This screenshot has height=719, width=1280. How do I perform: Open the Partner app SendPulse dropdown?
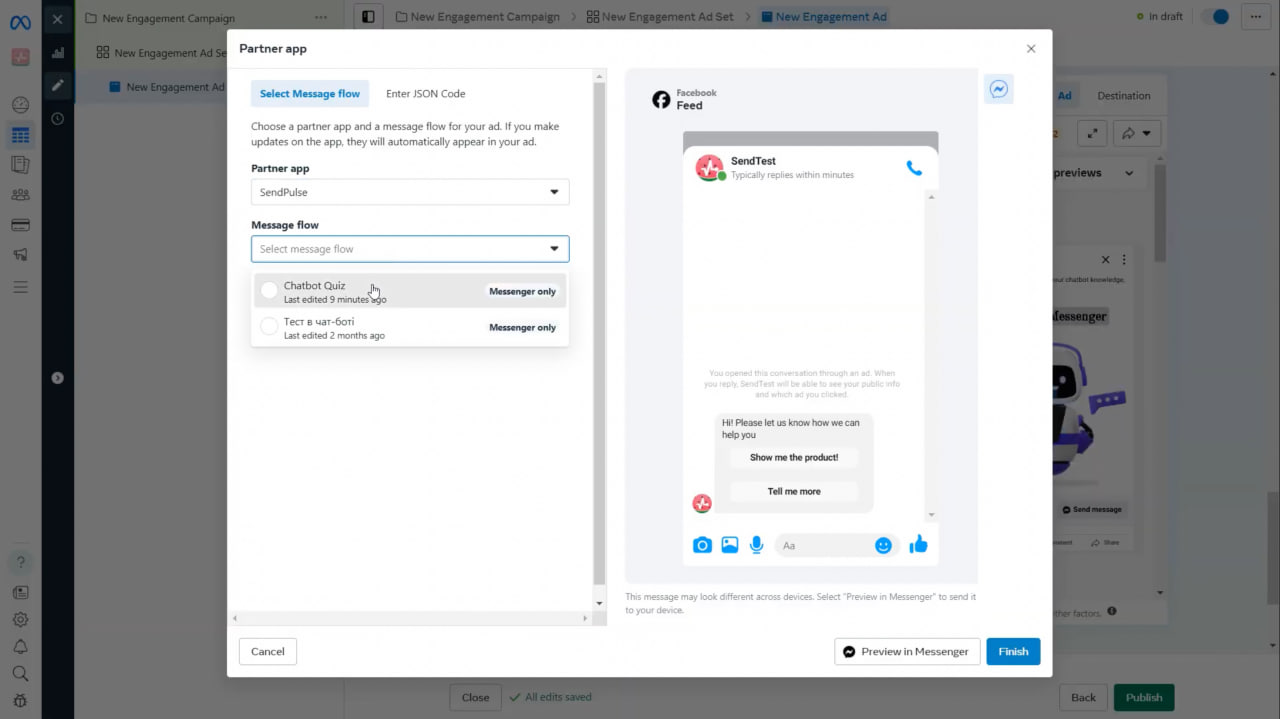[x=410, y=192]
